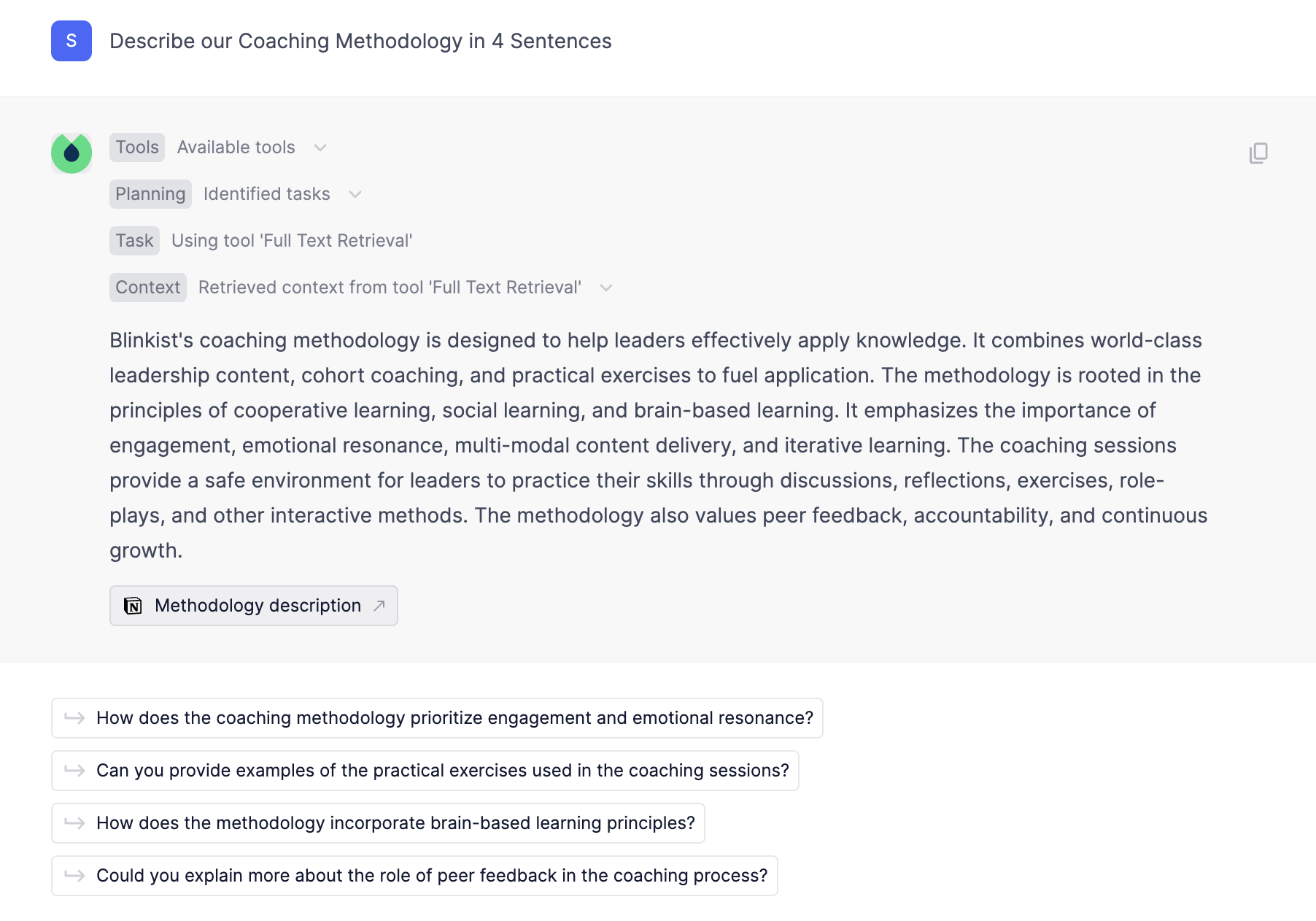Click arrow icon beside practical exercises question
Image resolution: width=1316 pixels, height=921 pixels.
click(74, 771)
